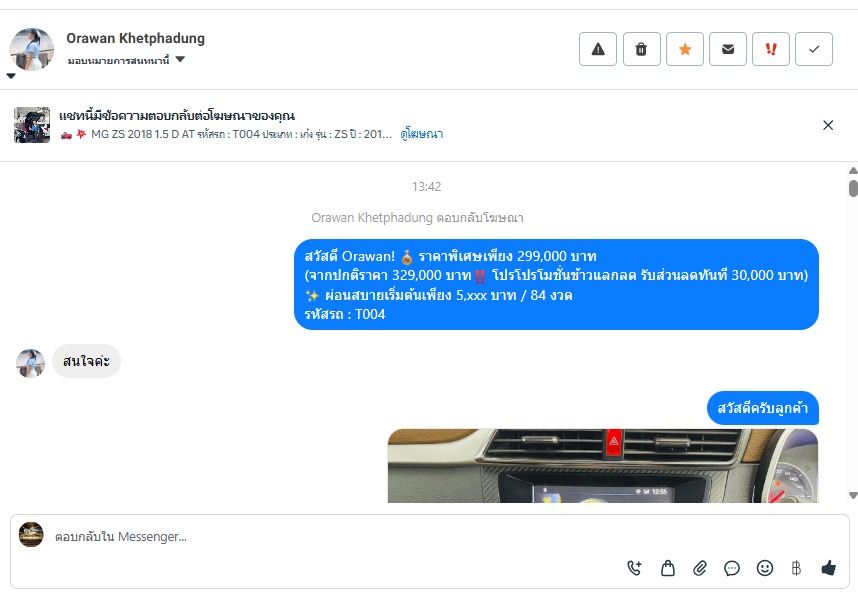Click the baht payment icon
Screen dimensions: 858x599
pos(796,568)
